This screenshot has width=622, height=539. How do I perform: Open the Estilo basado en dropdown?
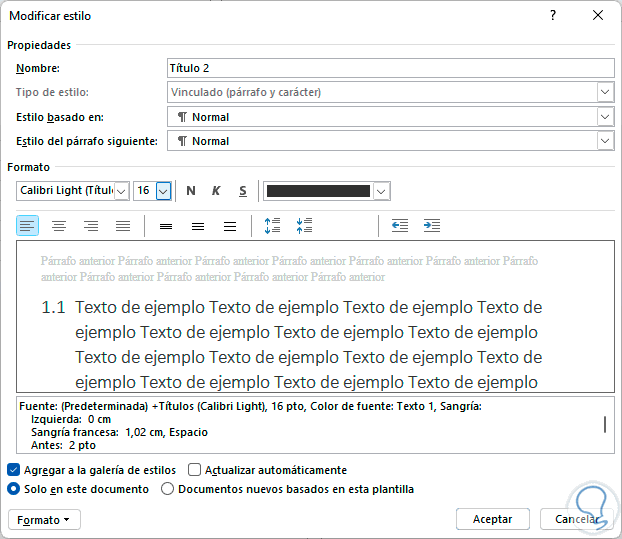605,117
